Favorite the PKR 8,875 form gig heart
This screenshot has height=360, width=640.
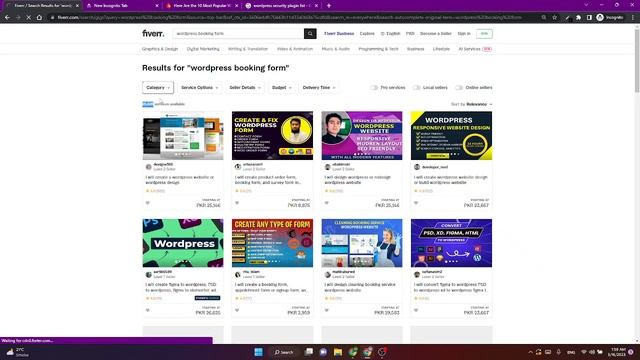[x=237, y=203]
